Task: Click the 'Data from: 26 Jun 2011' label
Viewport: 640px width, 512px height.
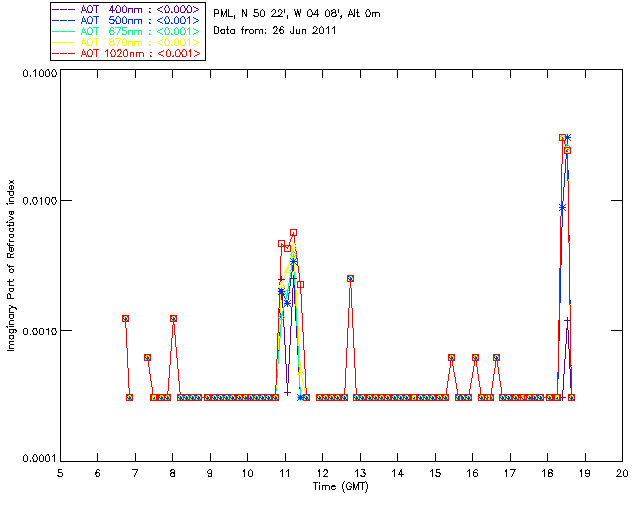Action: point(275,31)
